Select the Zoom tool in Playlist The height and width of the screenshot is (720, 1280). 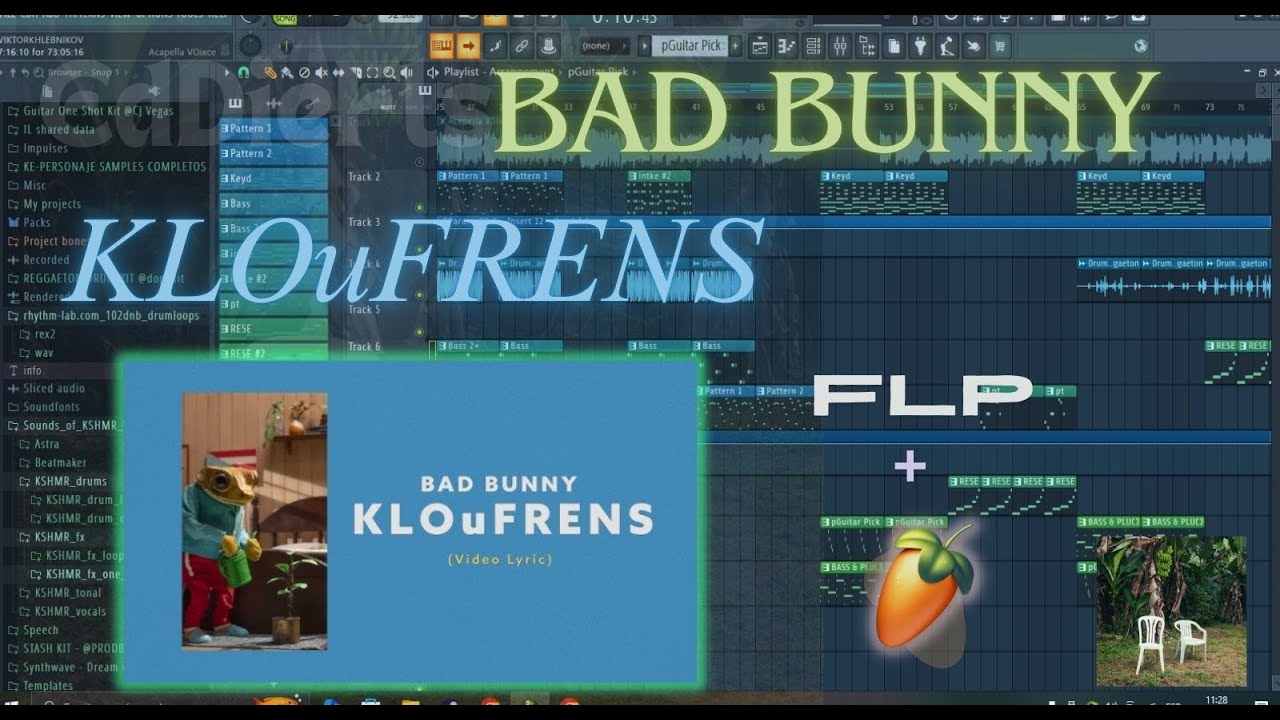pos(389,73)
